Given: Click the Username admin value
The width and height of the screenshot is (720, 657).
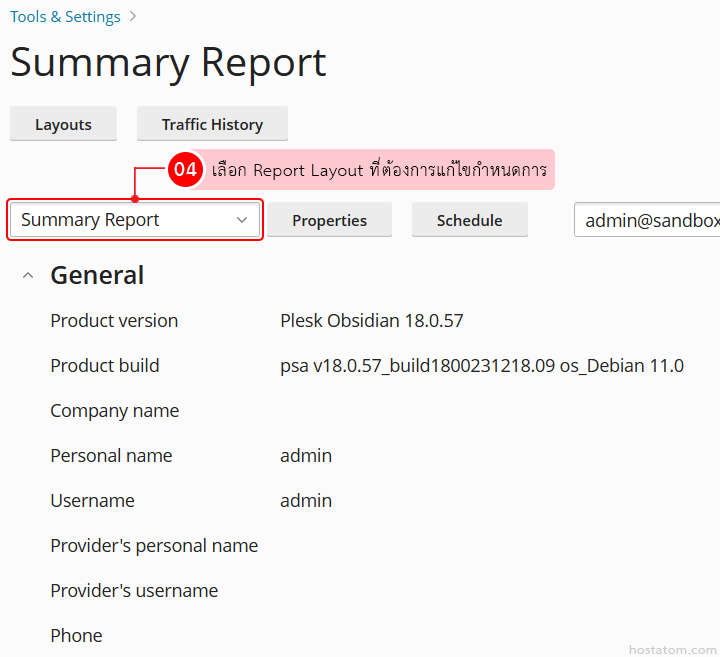Looking at the screenshot, I should click(x=305, y=501).
